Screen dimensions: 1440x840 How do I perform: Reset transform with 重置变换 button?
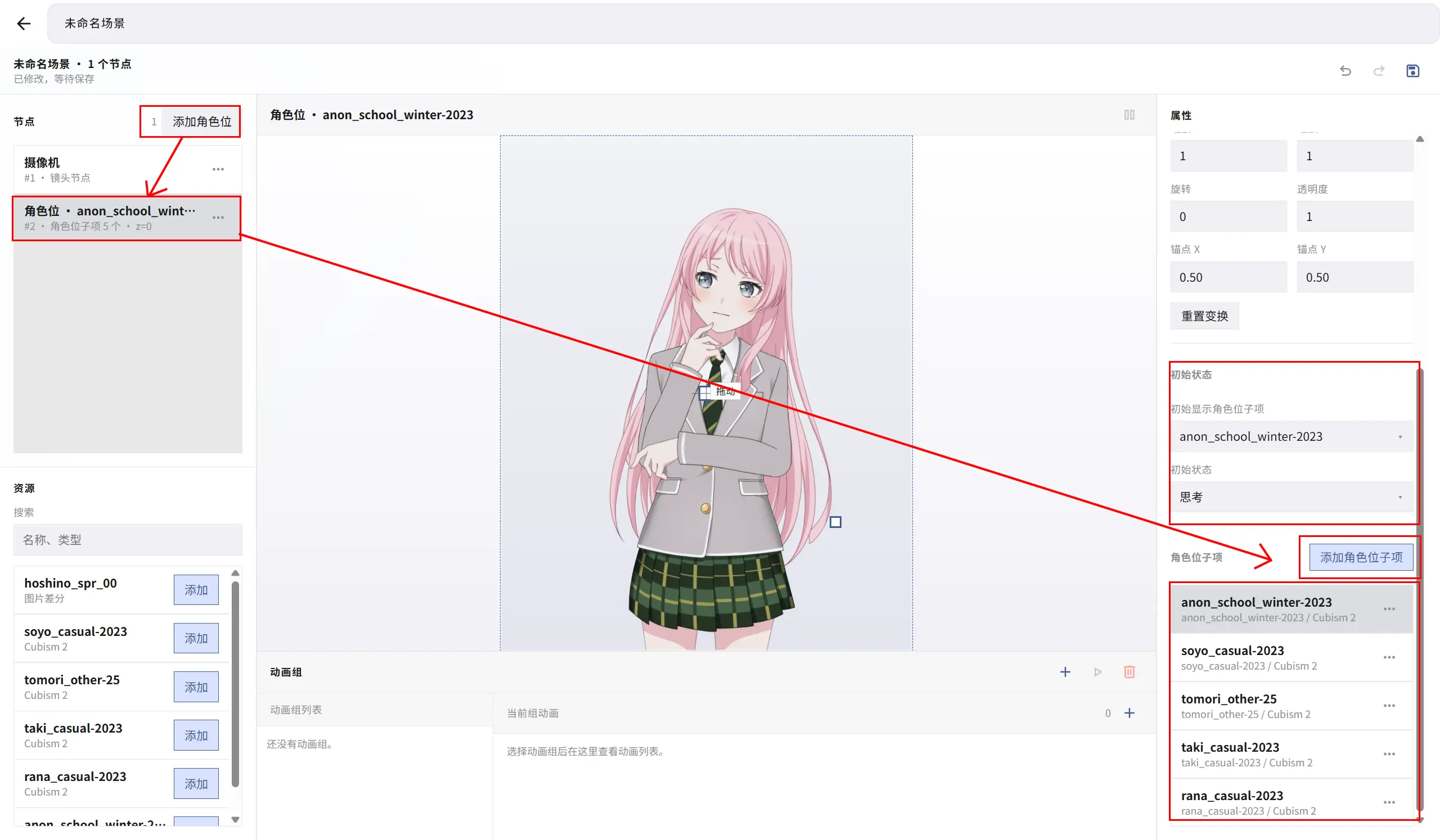coord(1204,317)
